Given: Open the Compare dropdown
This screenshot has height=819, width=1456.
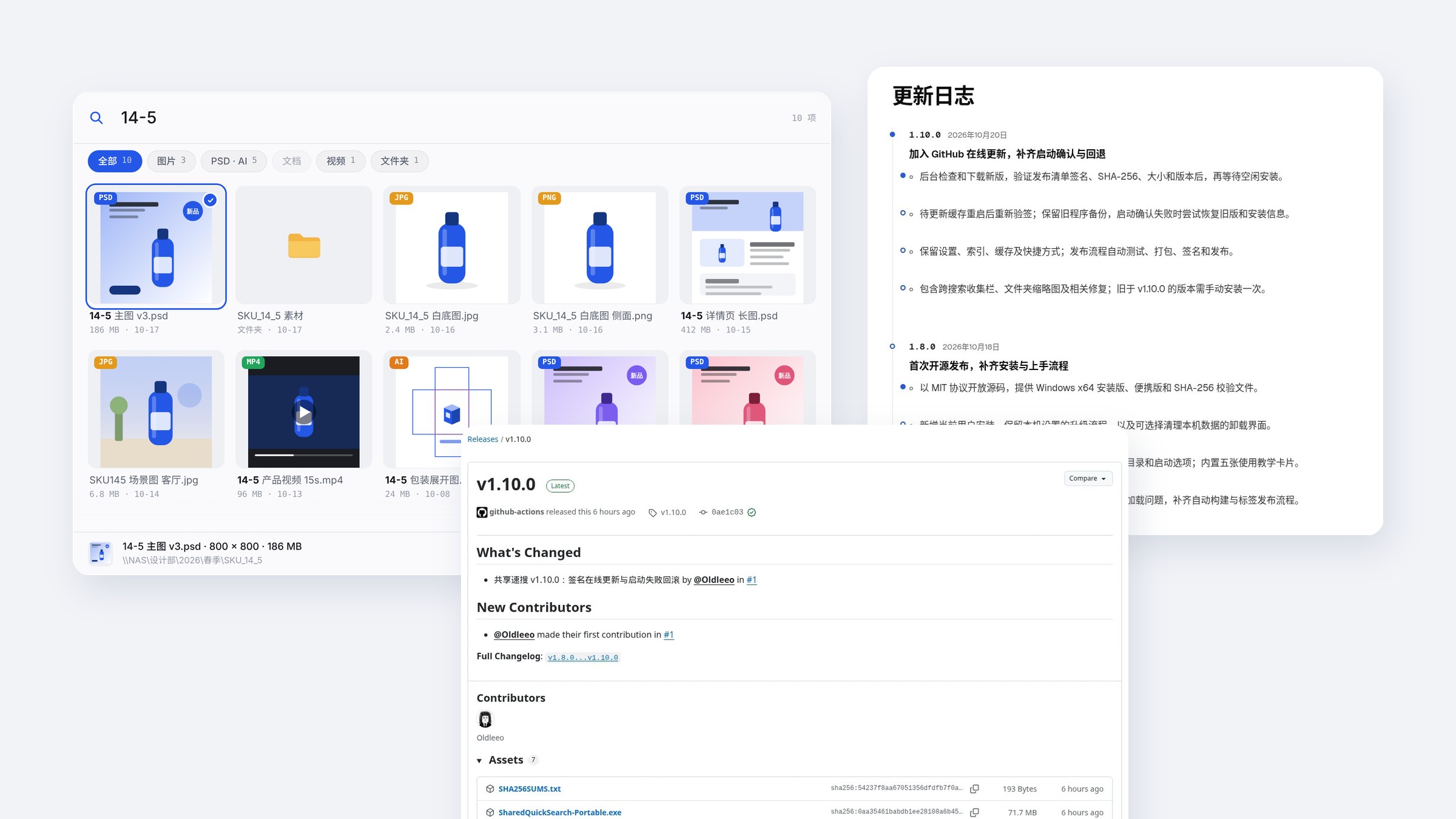Looking at the screenshot, I should tap(1088, 479).
